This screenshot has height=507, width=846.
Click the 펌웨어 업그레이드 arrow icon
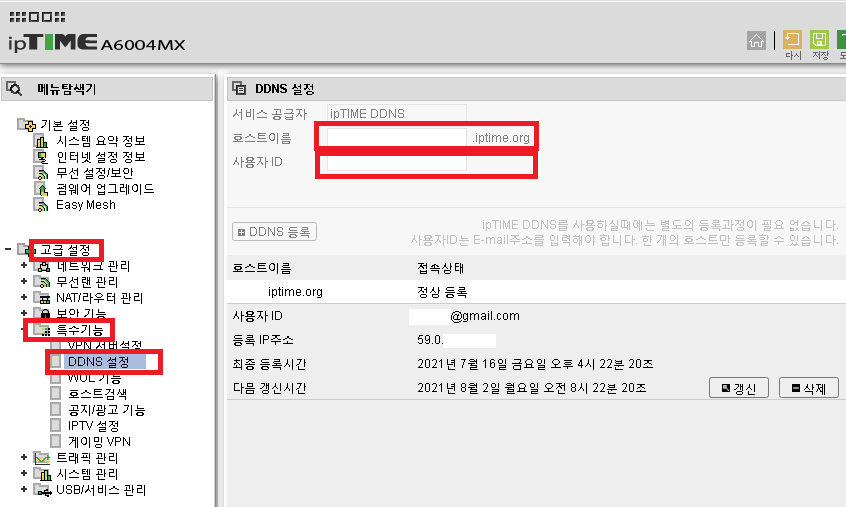coord(41,189)
